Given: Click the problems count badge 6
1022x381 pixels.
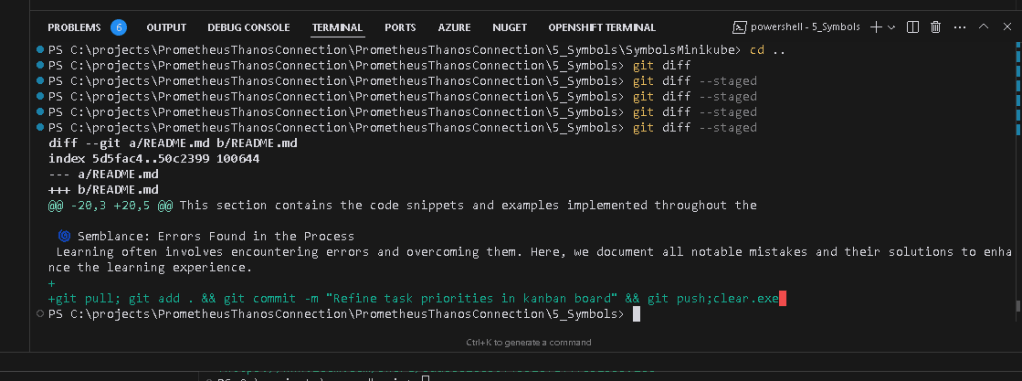Looking at the screenshot, I should pyautogui.click(x=118, y=27).
